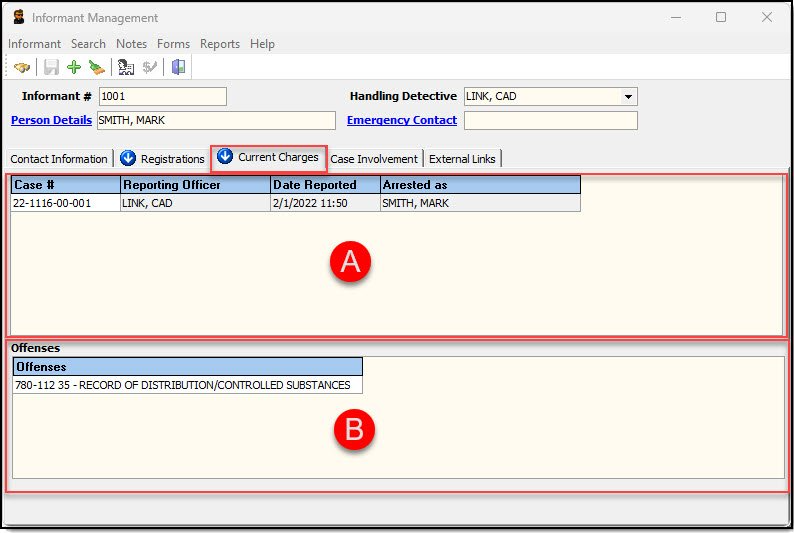The height and width of the screenshot is (533, 794).
Task: Open the Informant menu
Action: 34,44
